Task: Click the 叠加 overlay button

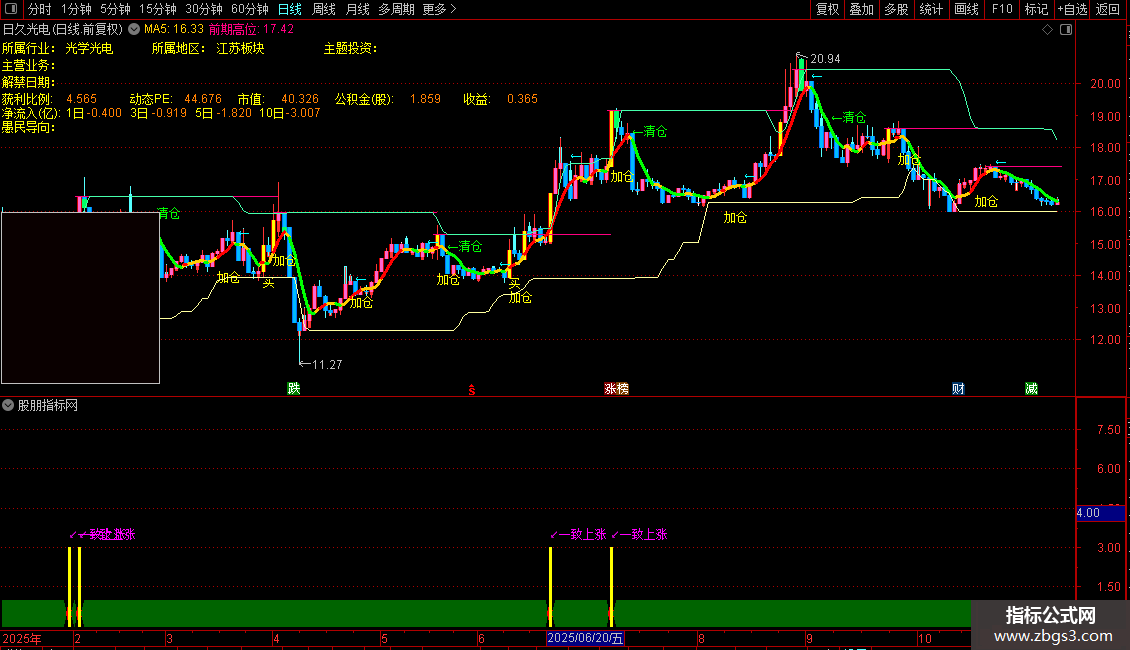Action: tap(861, 9)
